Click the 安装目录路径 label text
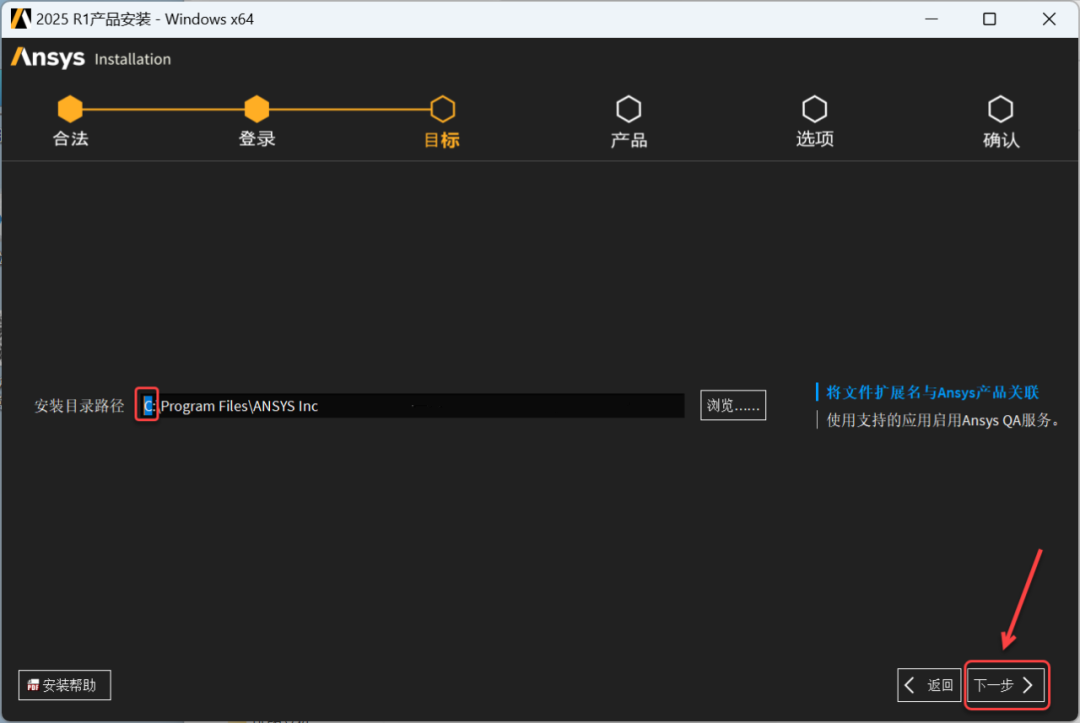Viewport: 1080px width, 723px height. (x=79, y=406)
